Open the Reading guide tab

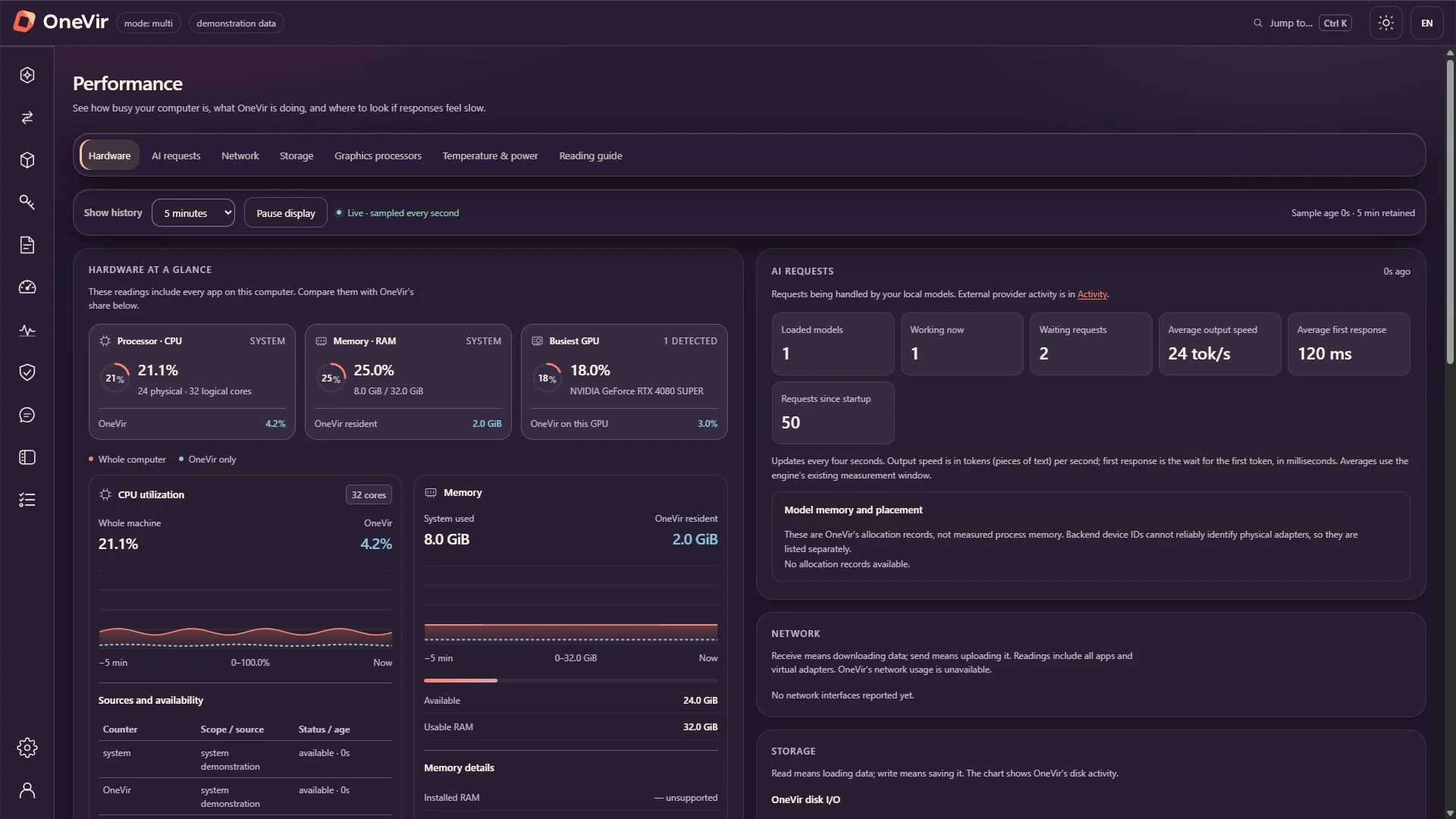tap(591, 155)
